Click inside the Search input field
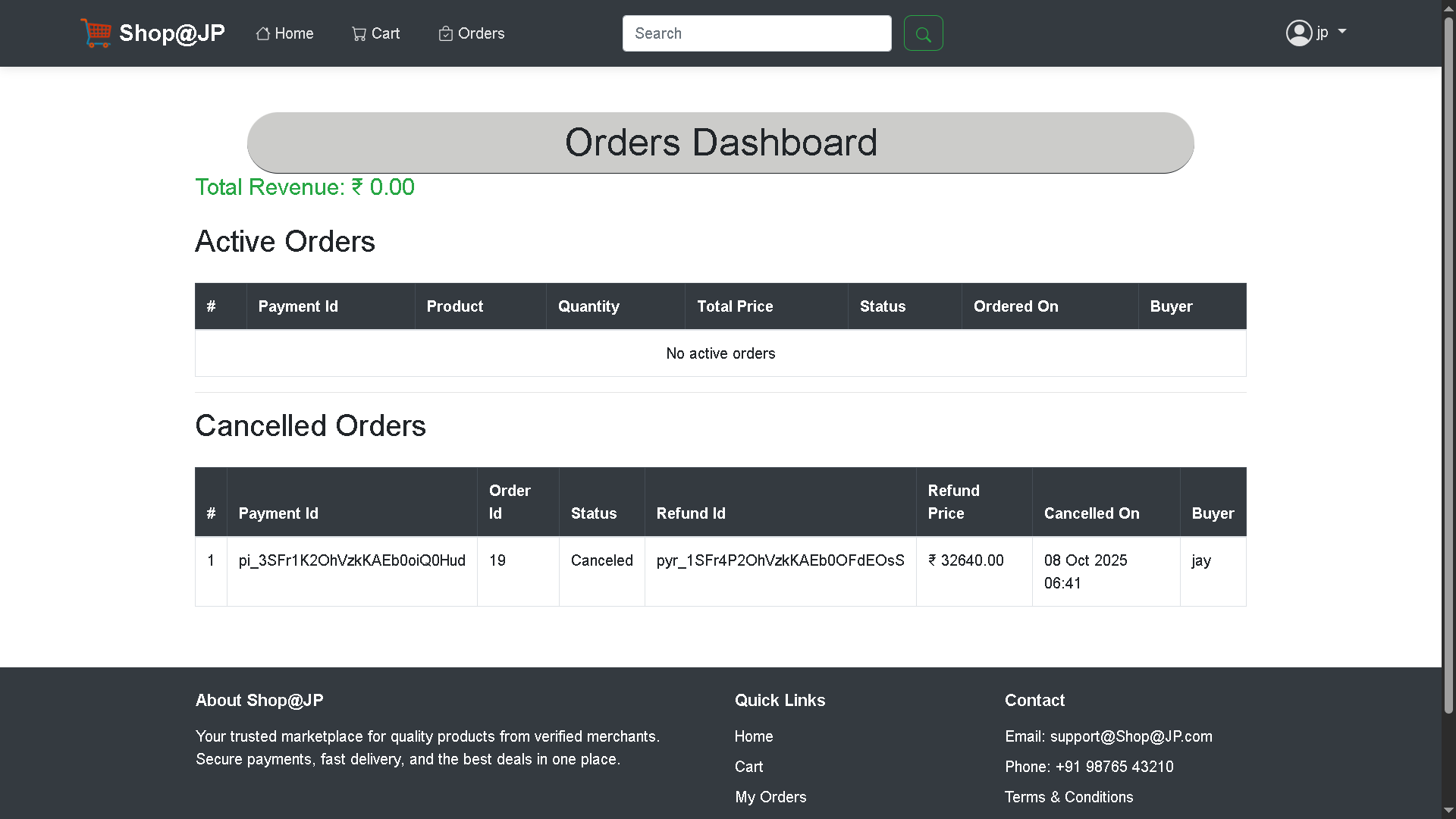This screenshot has width=1456, height=819. (756, 33)
